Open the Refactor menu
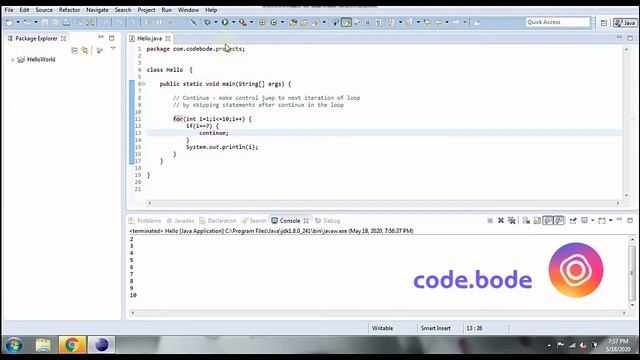 tap(69, 10)
